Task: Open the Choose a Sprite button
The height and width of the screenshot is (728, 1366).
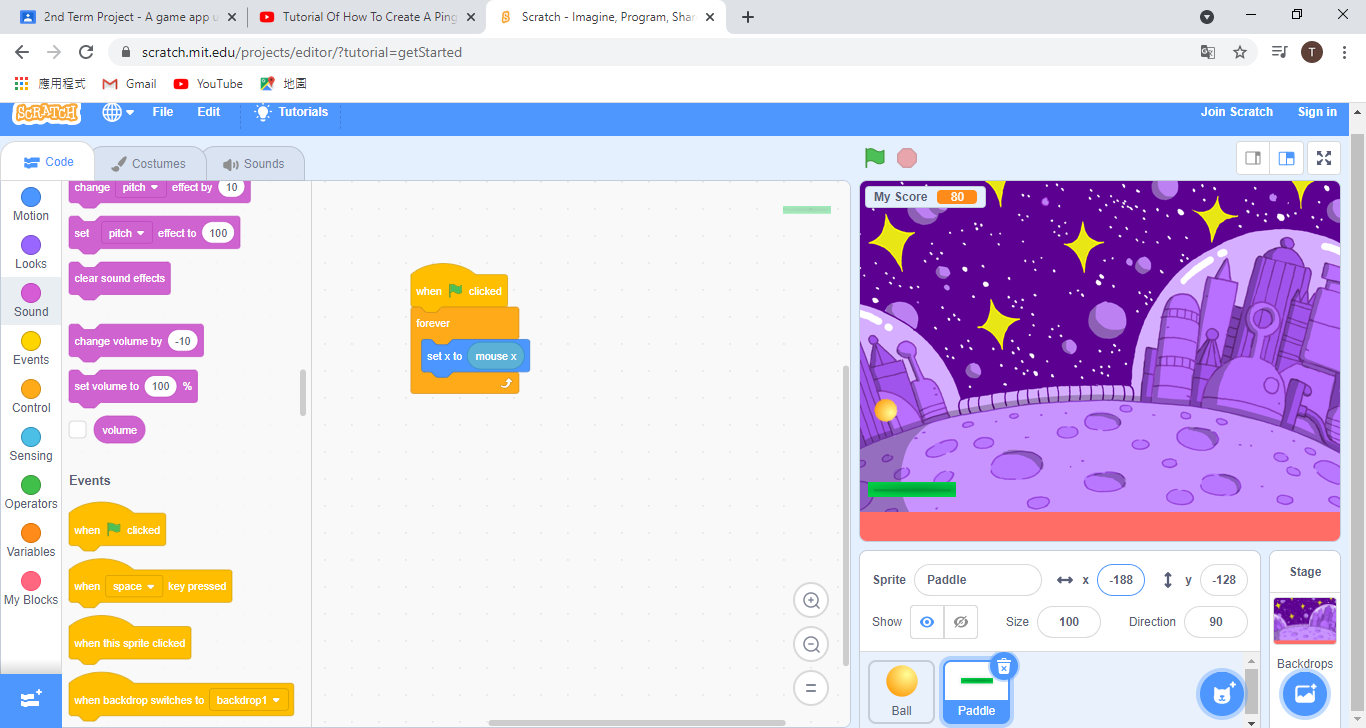Action: pos(1221,694)
